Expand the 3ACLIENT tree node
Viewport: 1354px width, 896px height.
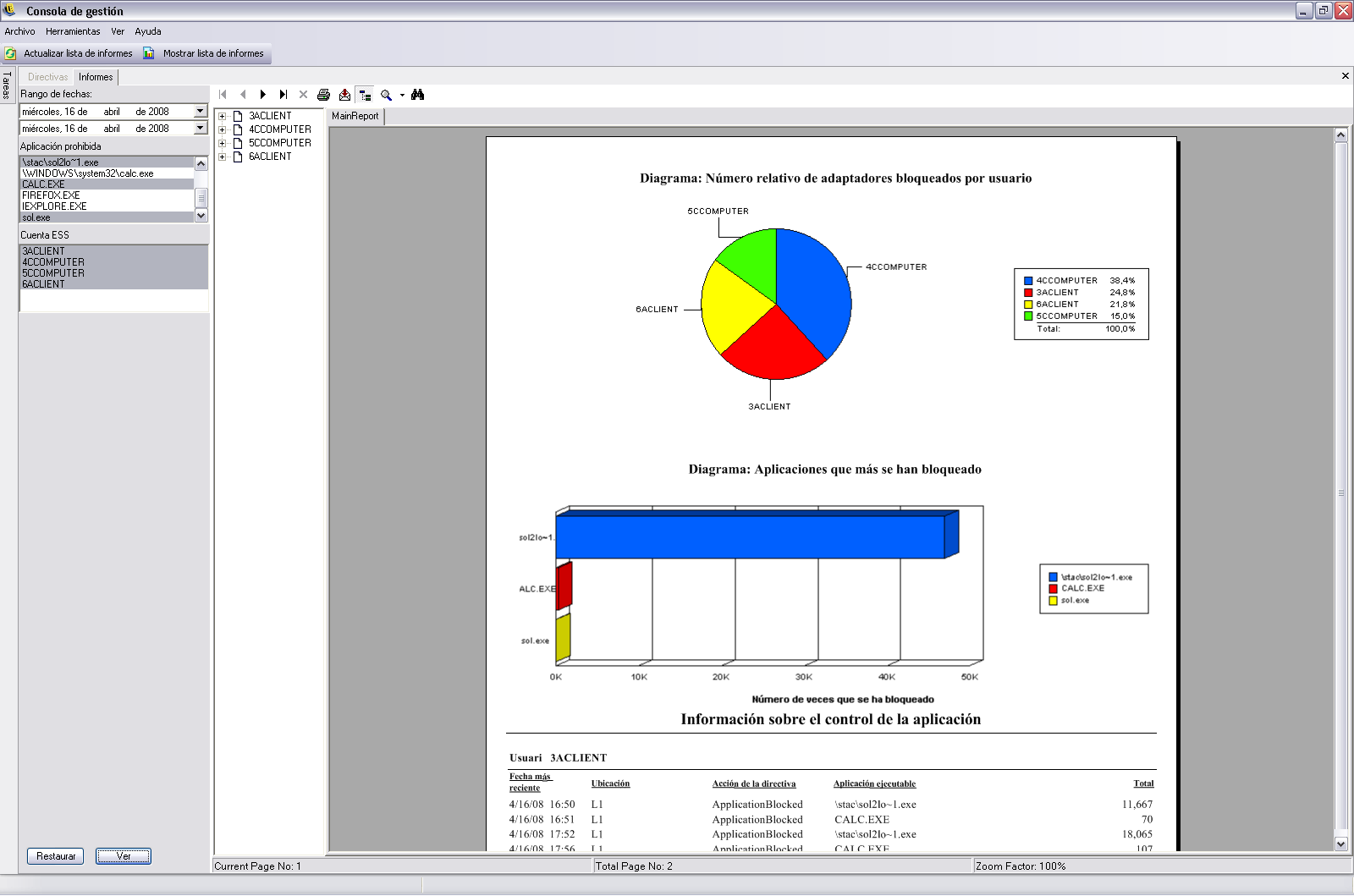pos(223,116)
